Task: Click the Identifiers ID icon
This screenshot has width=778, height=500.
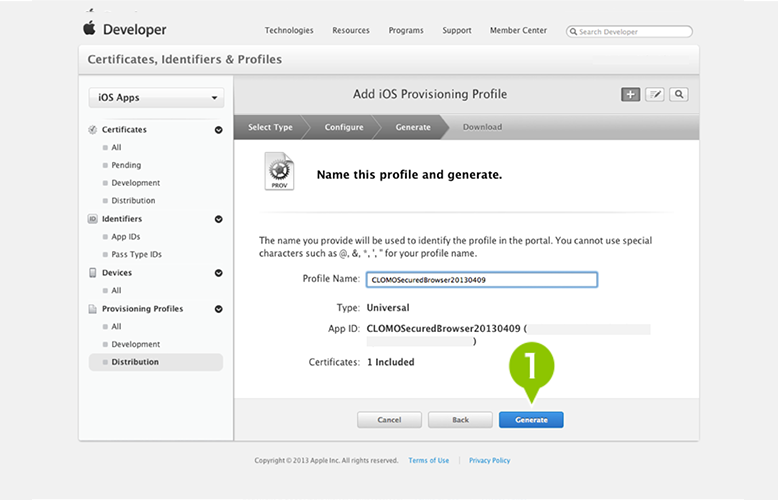Action: pyautogui.click(x=92, y=219)
